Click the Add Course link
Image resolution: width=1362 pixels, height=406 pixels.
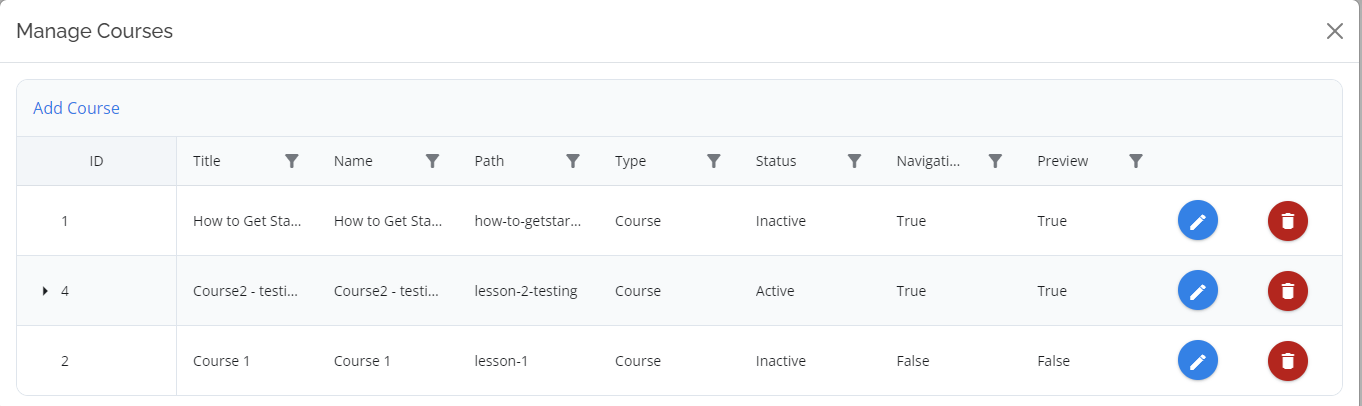pos(76,108)
